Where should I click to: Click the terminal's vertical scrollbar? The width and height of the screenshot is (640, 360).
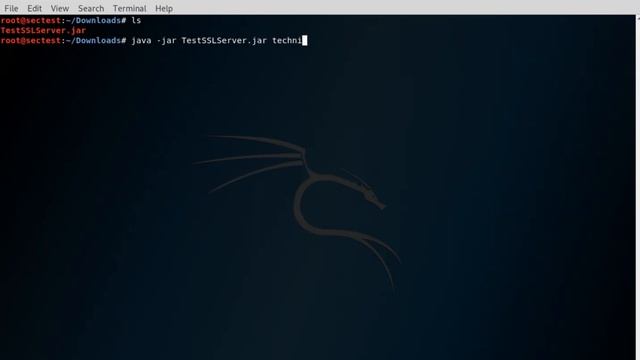[638, 188]
